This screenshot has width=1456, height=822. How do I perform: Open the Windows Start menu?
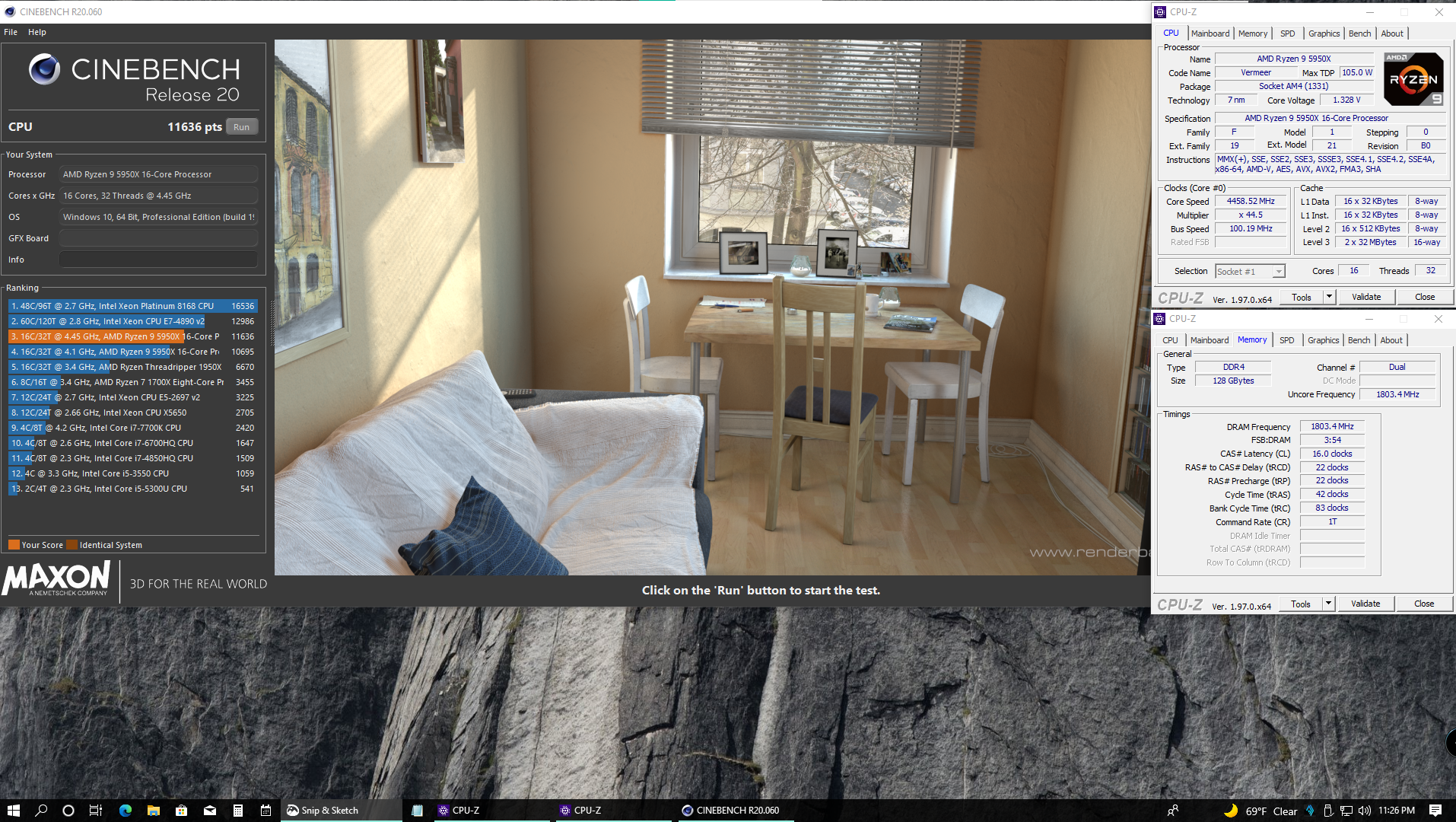(x=13, y=811)
